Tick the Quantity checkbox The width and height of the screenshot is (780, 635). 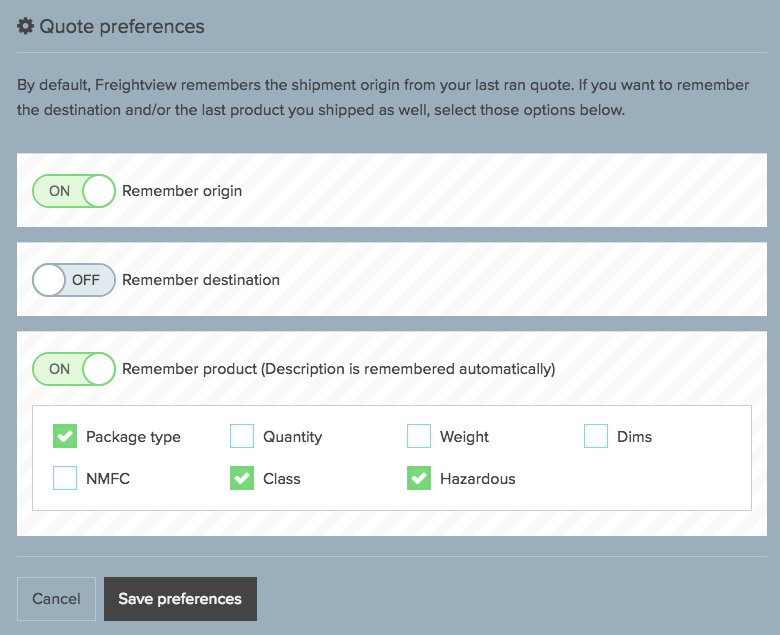click(242, 436)
